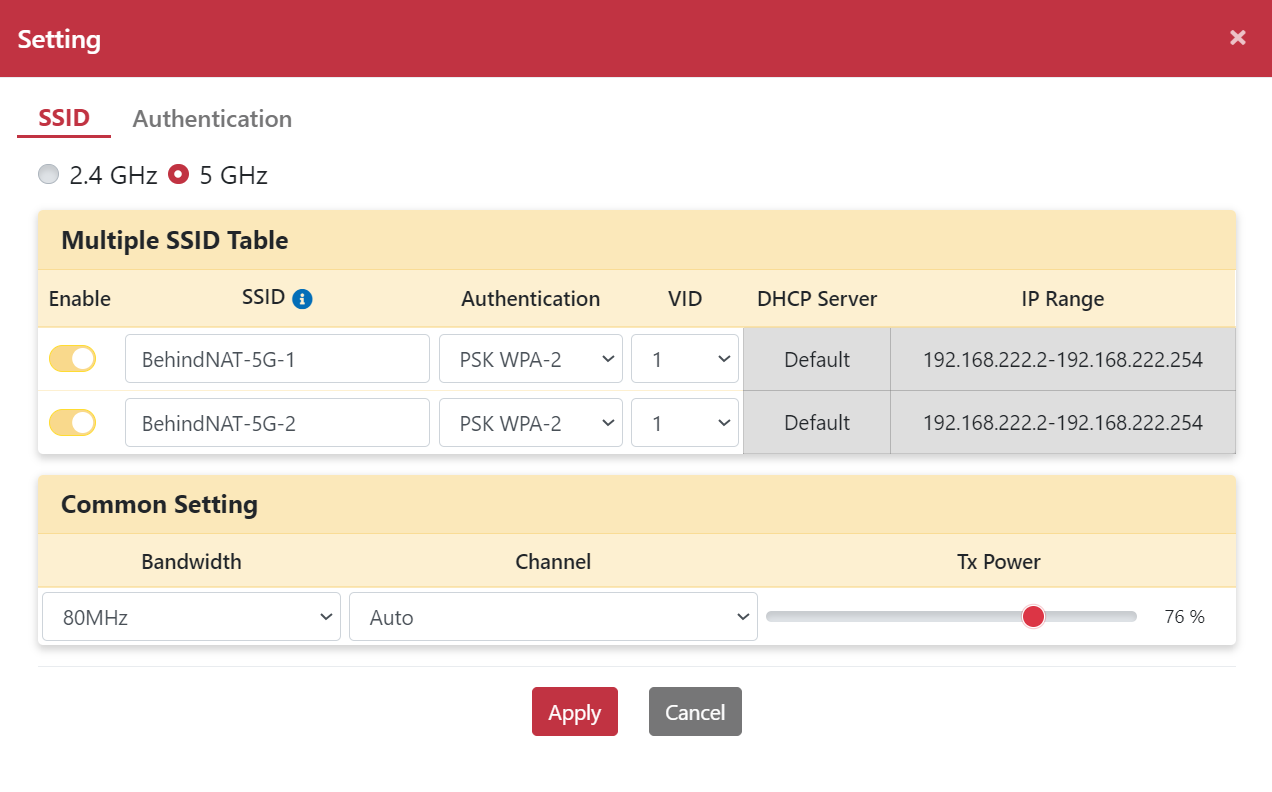
Task: Switch to the Authentication tab
Action: [x=212, y=119]
